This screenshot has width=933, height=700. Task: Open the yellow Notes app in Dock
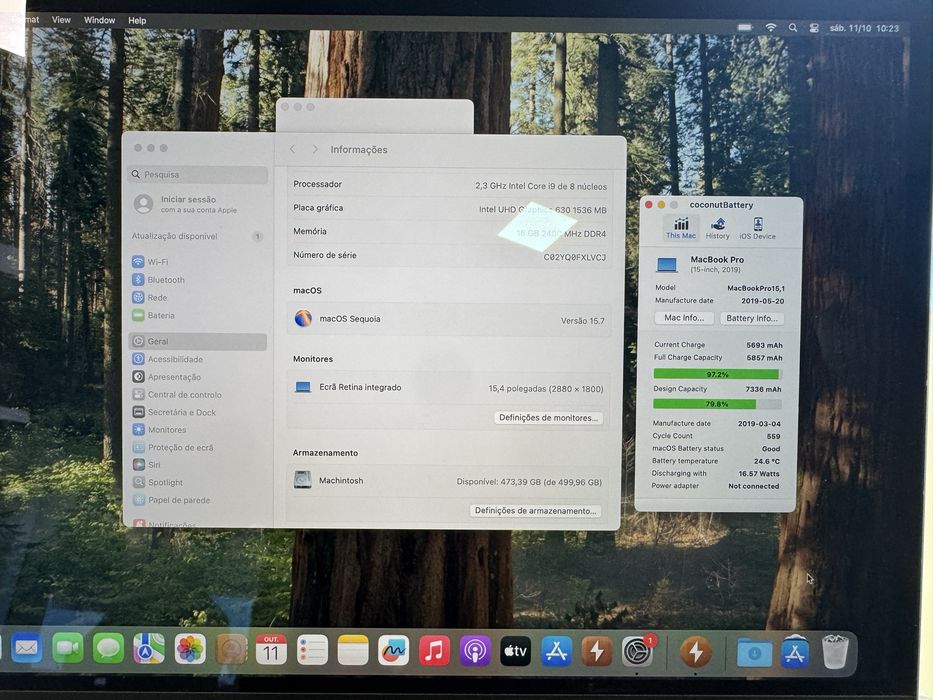click(x=353, y=650)
